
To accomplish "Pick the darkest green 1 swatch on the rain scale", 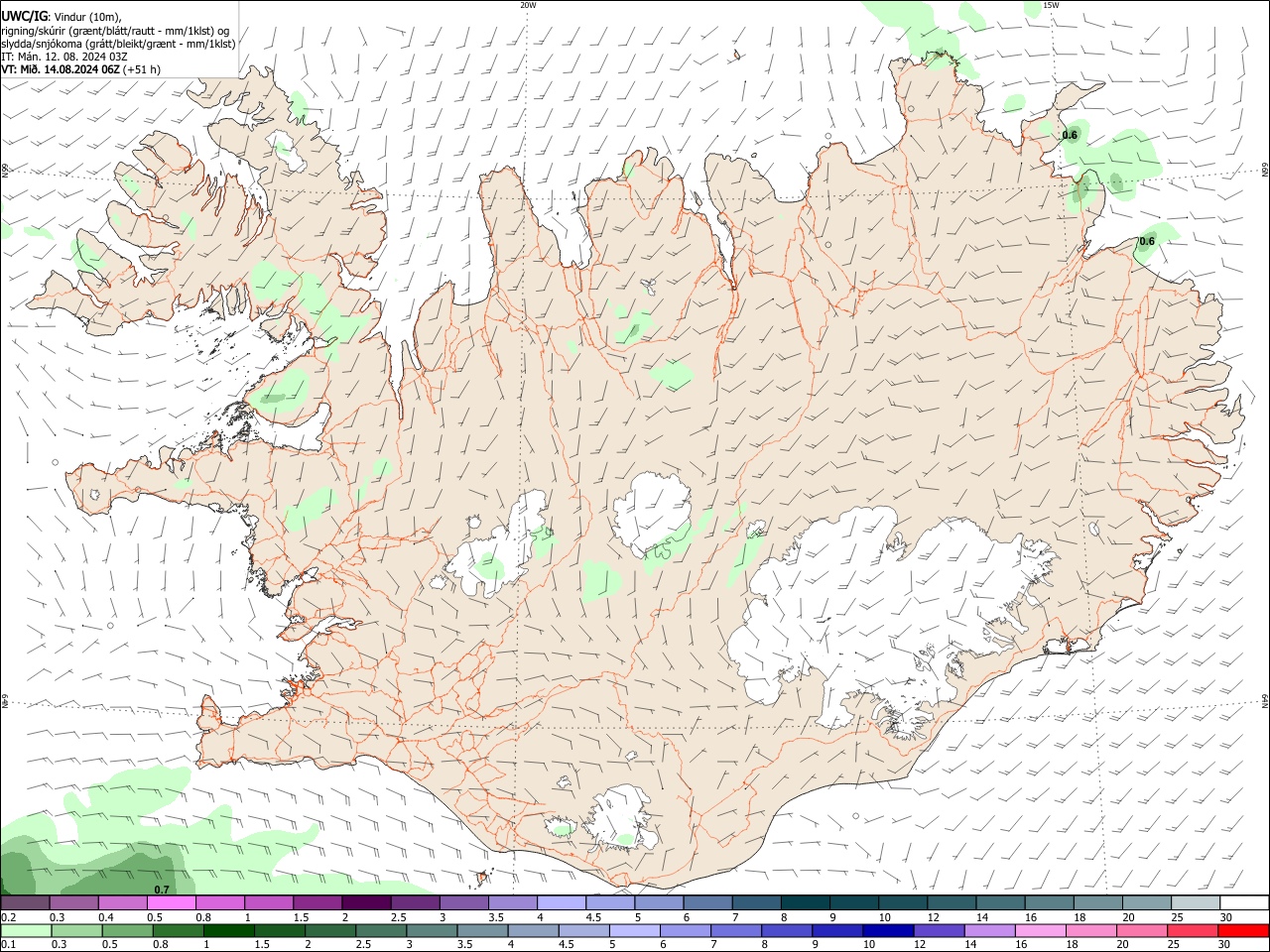I will pyautogui.click(x=228, y=931).
